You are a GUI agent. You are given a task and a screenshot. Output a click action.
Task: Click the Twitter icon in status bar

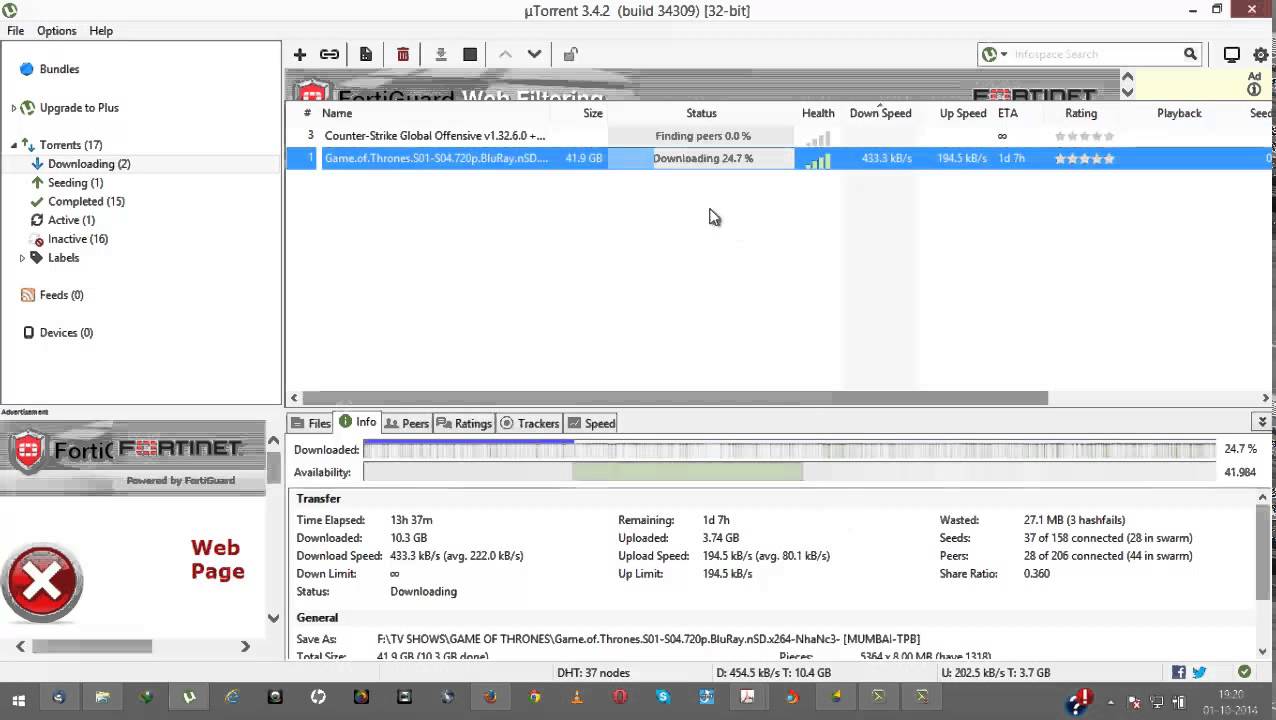1199,672
